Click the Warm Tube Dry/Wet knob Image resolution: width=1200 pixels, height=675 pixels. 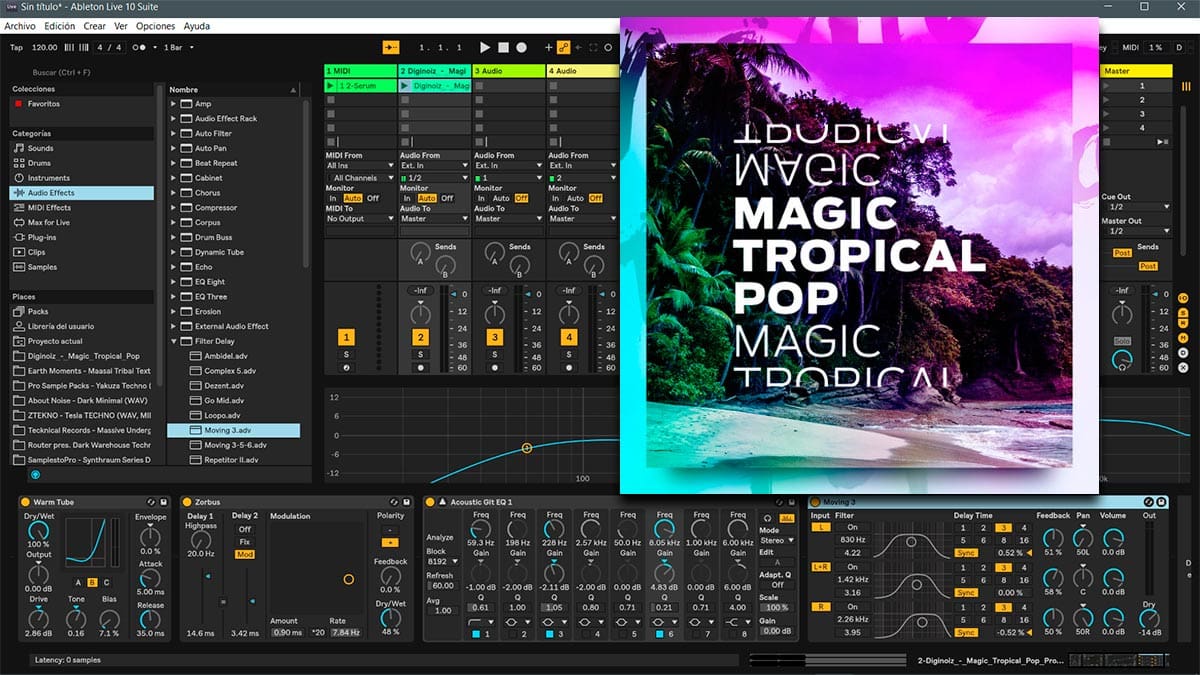(38, 531)
